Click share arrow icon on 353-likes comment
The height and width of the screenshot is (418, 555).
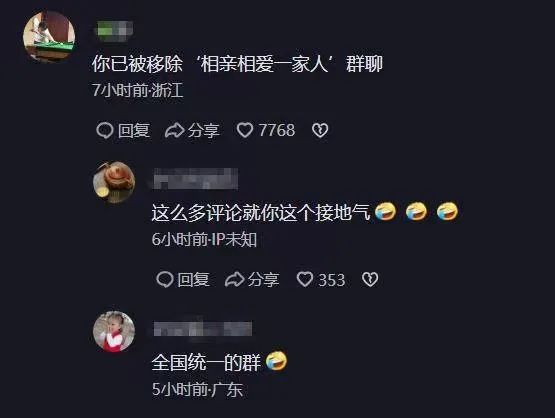(234, 280)
